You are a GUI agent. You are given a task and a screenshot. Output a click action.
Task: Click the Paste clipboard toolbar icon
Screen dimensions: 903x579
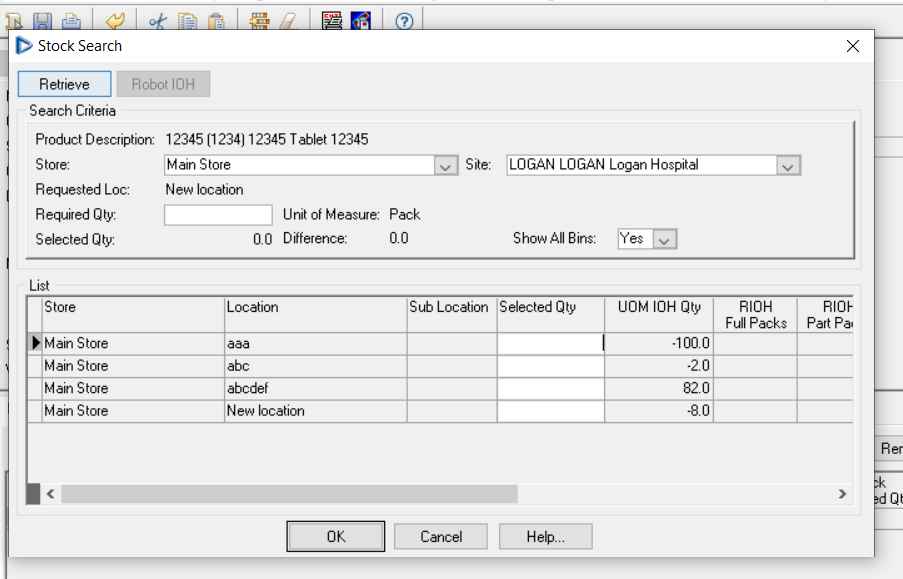click(x=215, y=20)
